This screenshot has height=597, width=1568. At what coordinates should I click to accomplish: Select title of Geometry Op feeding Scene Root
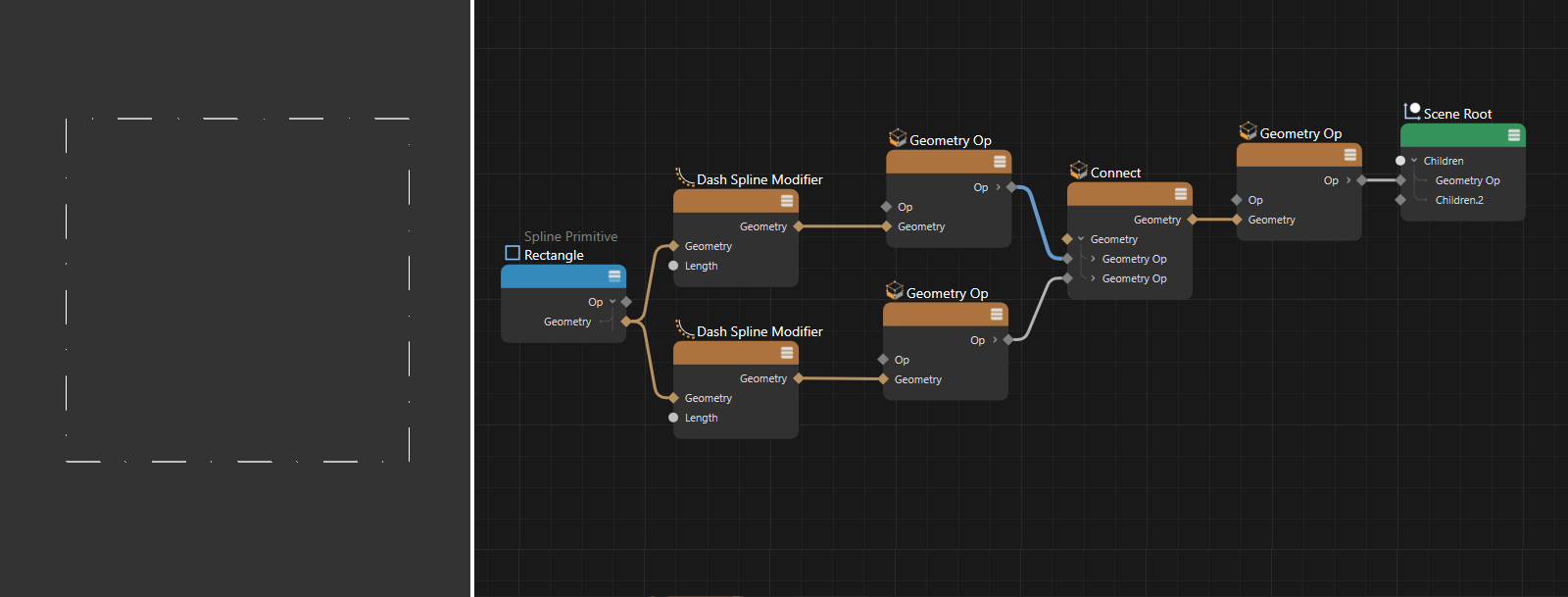[x=1300, y=133]
